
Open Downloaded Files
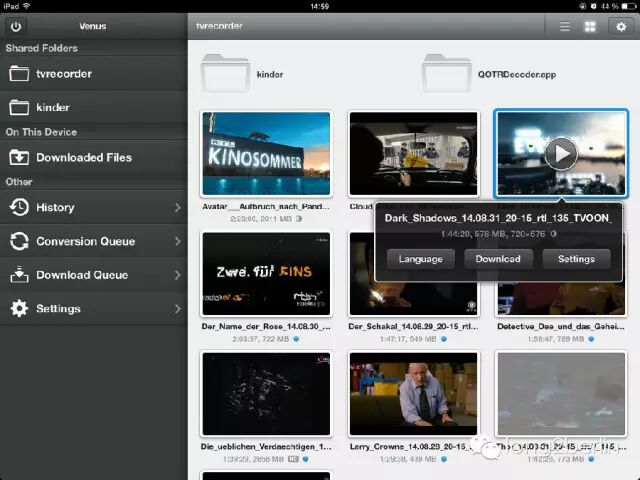pos(93,158)
